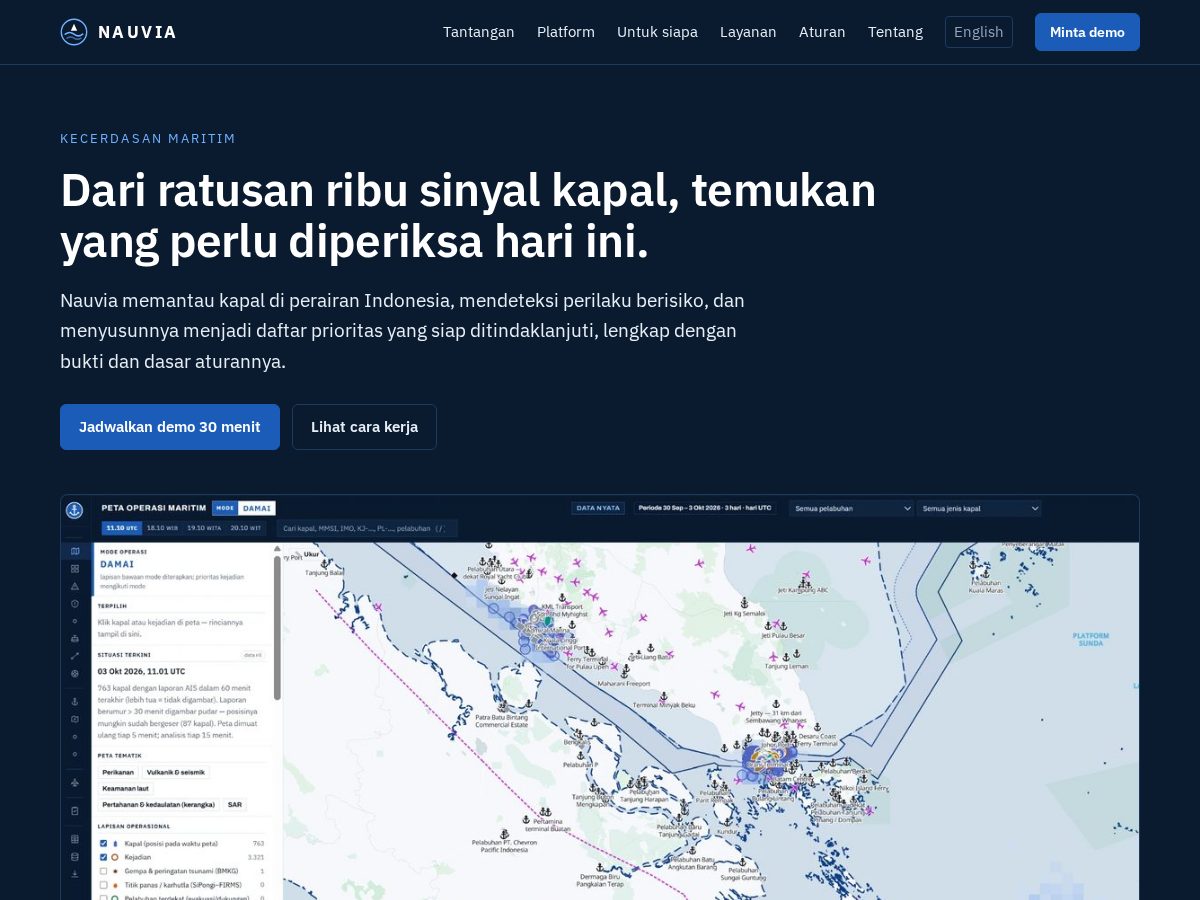Open the Semua jenis kapal dropdown
Viewport: 1200px width, 900px height.
tap(979, 508)
